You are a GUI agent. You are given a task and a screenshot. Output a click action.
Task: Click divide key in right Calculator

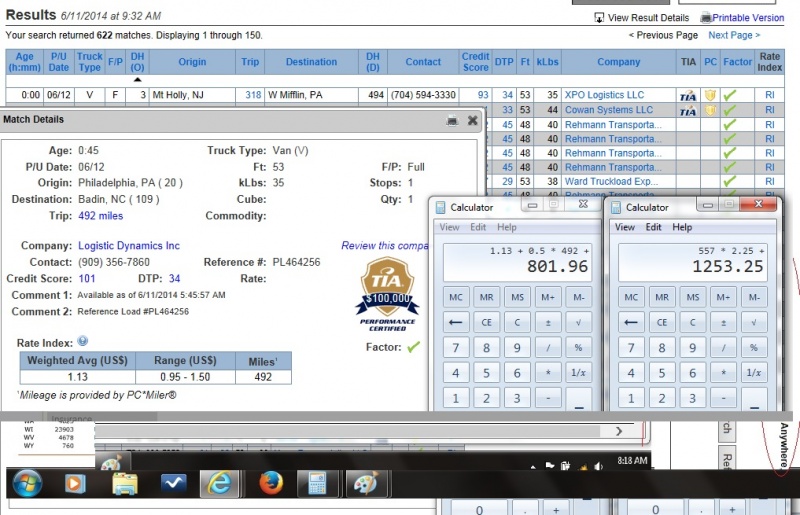coord(723,348)
